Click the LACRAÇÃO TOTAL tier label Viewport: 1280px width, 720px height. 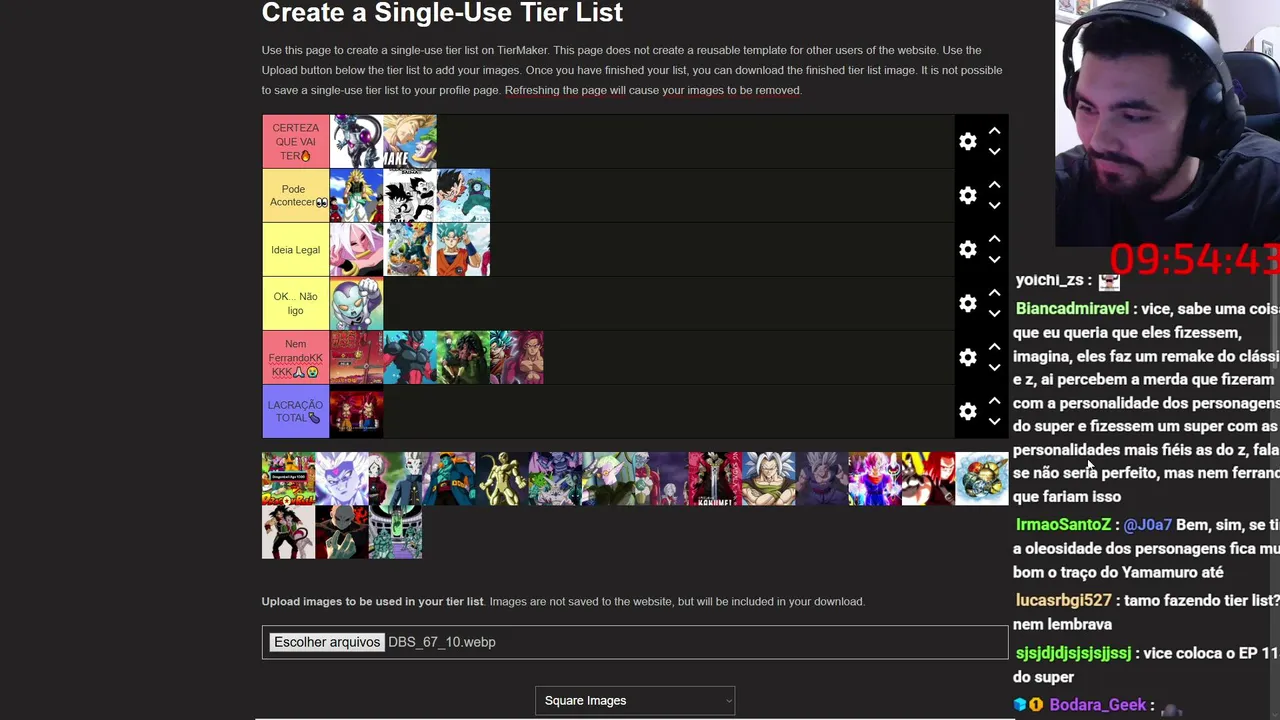click(295, 412)
